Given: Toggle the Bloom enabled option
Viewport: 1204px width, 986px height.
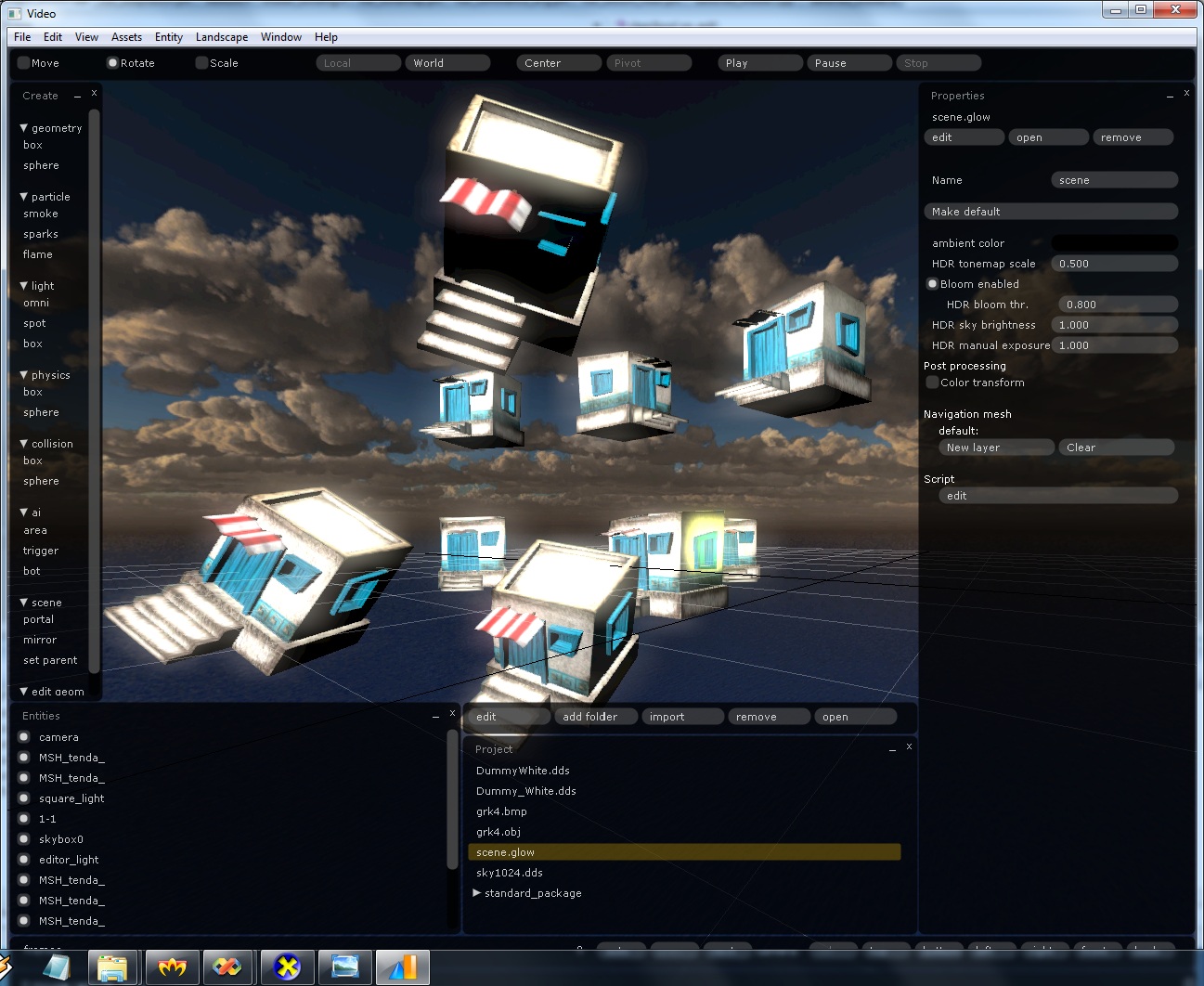Looking at the screenshot, I should 932,284.
